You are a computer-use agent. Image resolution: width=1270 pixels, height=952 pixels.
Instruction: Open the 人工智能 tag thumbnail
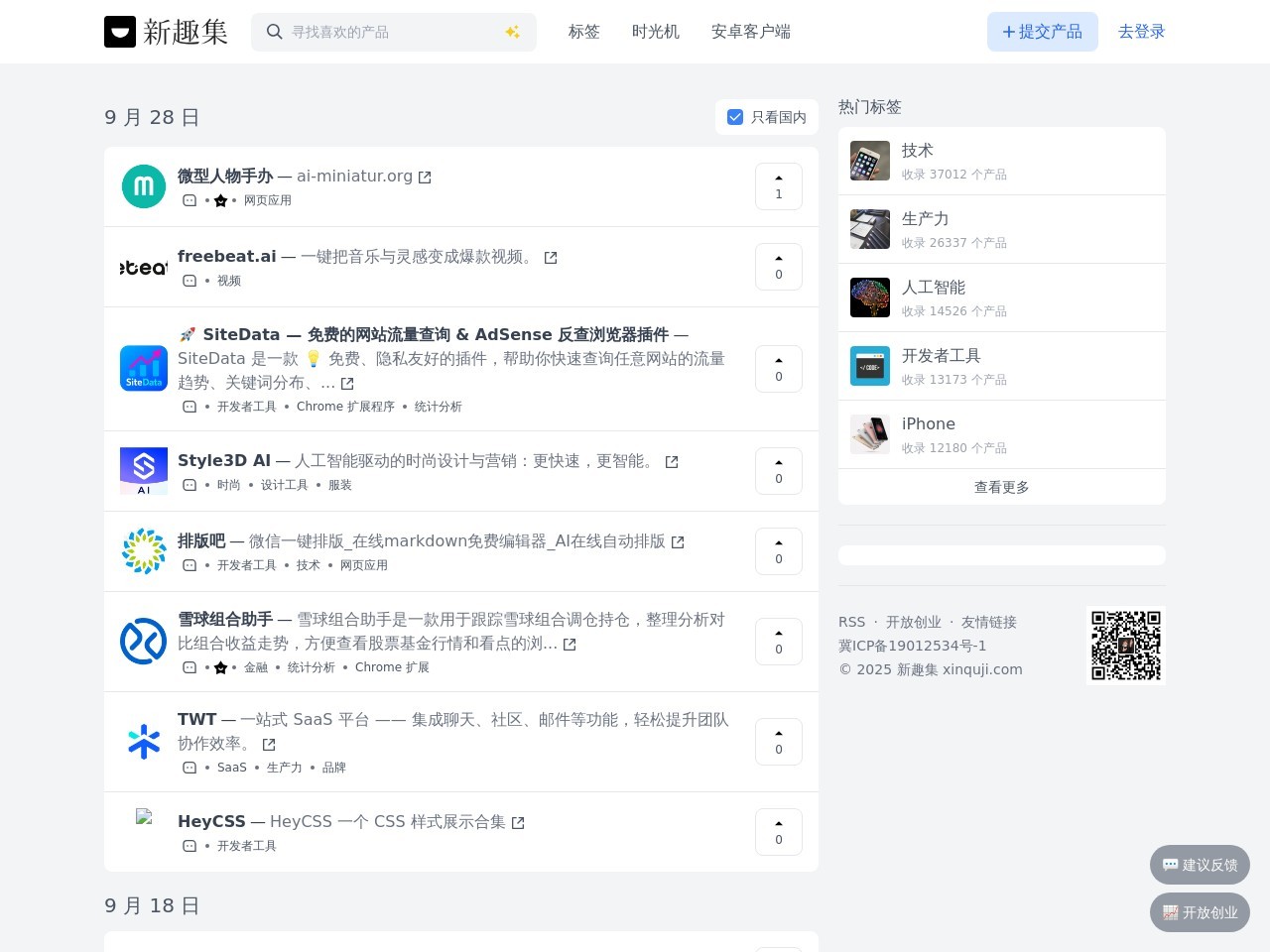[870, 297]
